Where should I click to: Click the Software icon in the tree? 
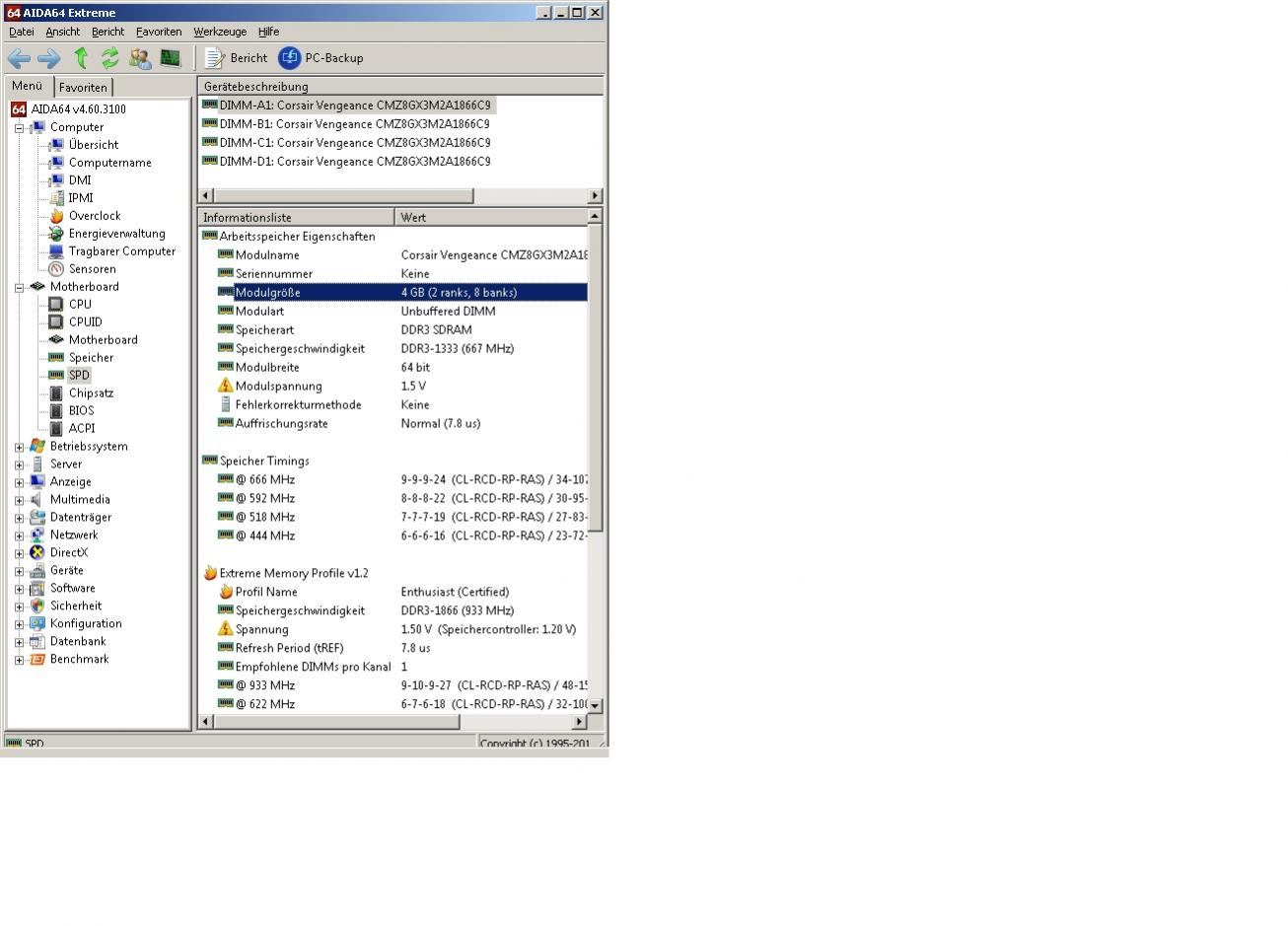click(x=37, y=589)
